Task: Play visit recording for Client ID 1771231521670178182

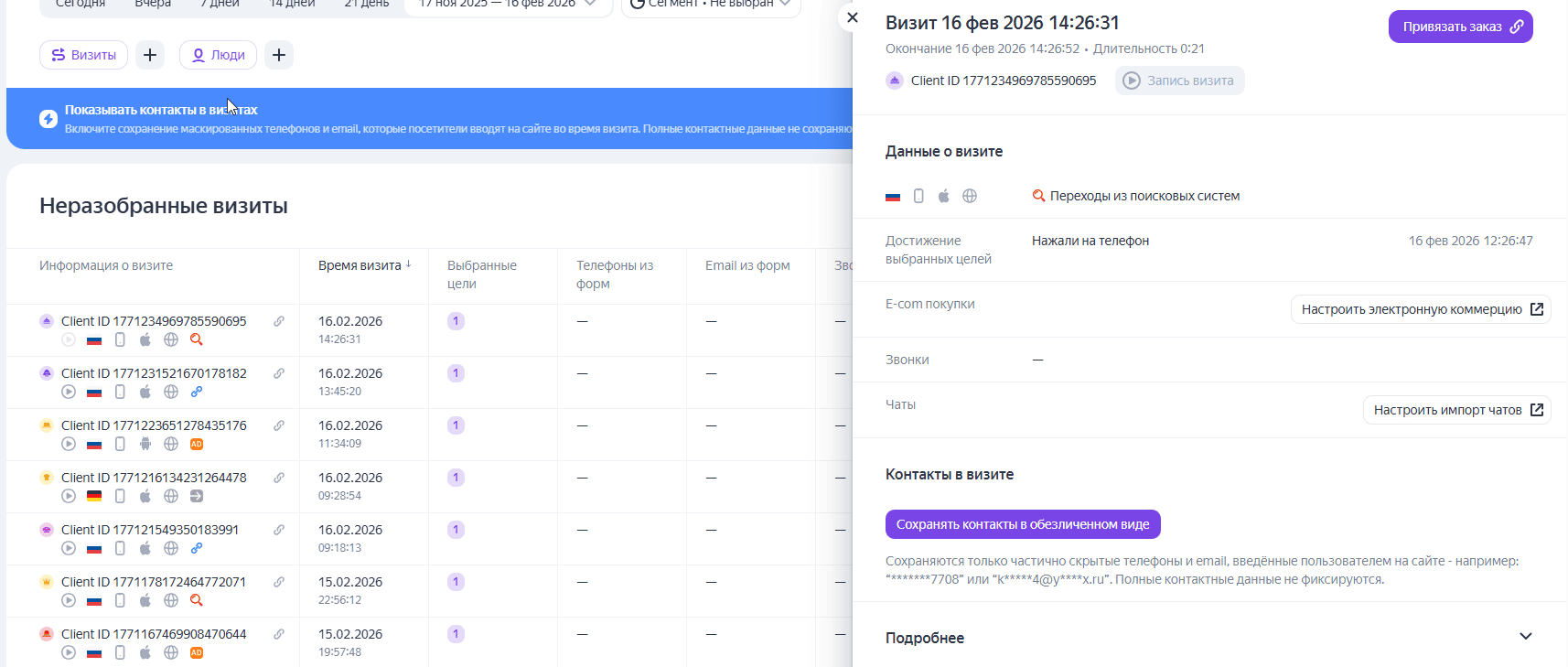Action: click(x=69, y=392)
